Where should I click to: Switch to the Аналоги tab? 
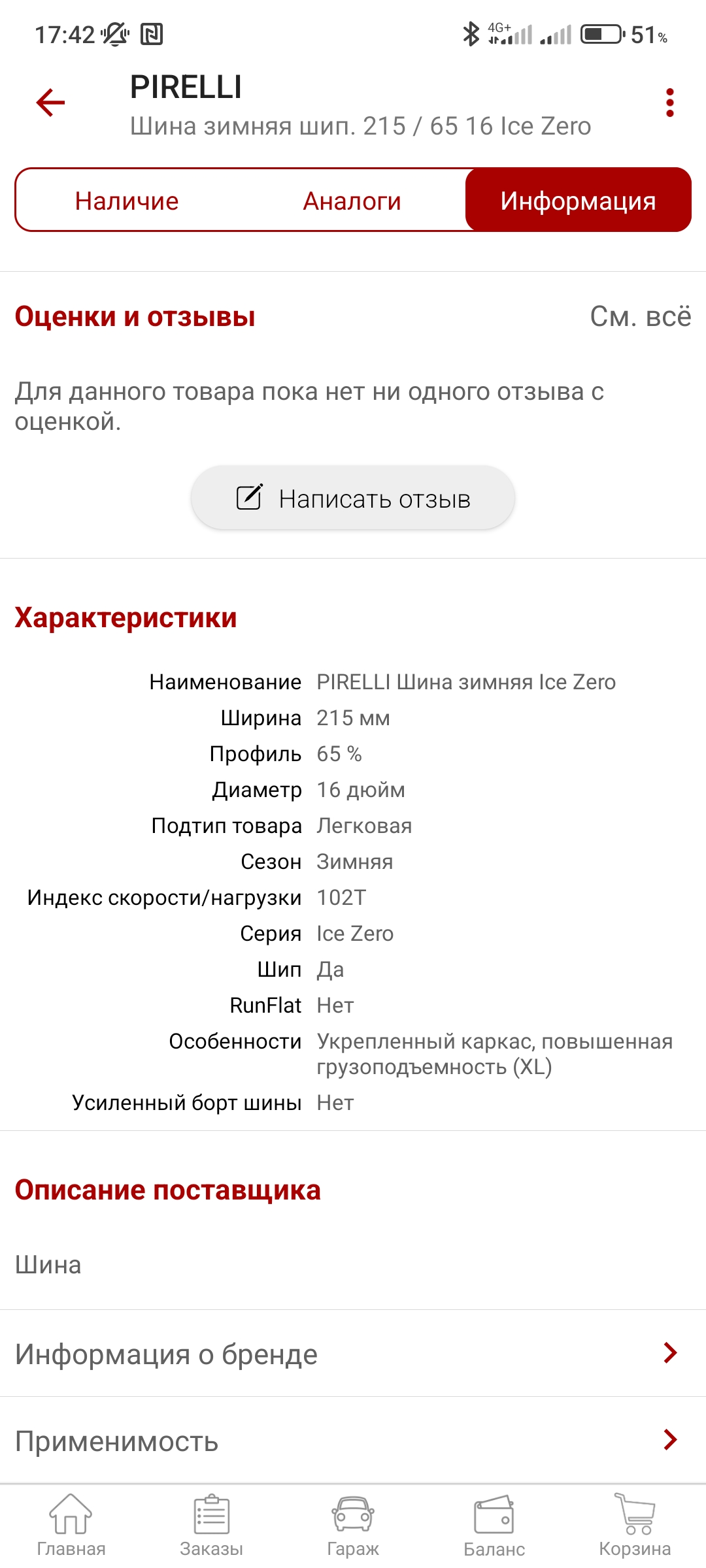coord(352,201)
